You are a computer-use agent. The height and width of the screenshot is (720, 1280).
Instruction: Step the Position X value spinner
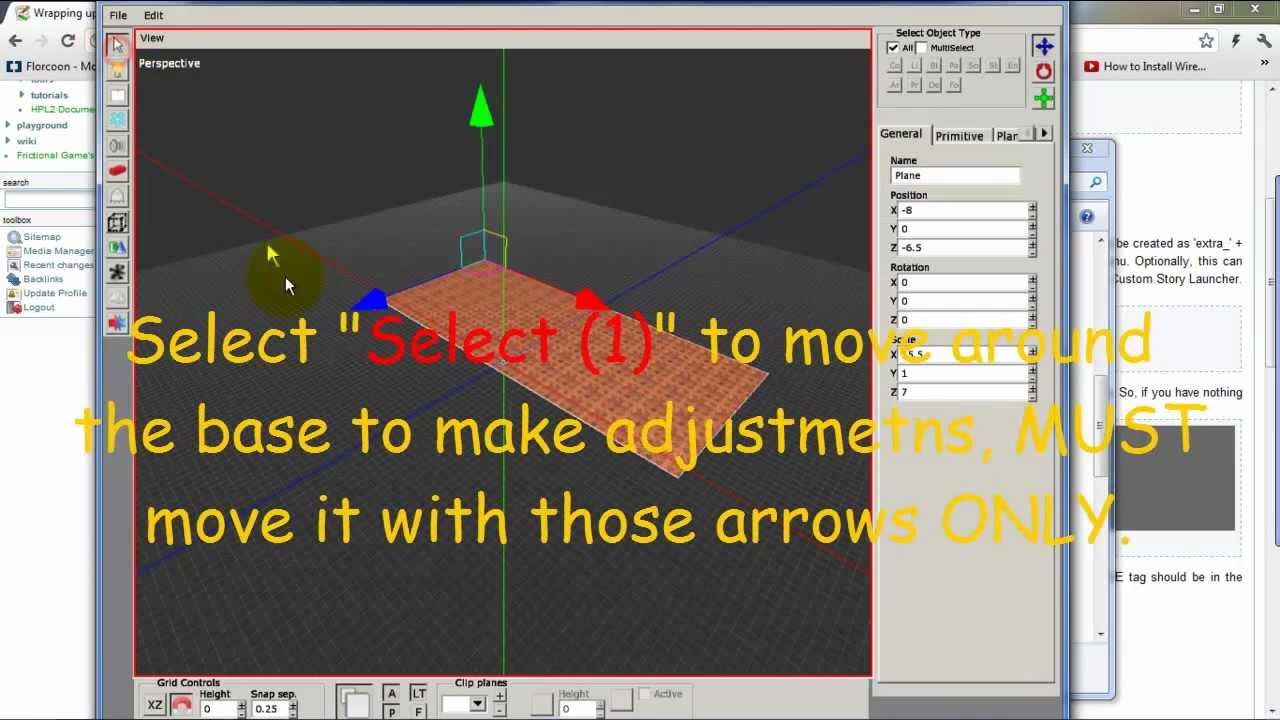pyautogui.click(x=1032, y=210)
